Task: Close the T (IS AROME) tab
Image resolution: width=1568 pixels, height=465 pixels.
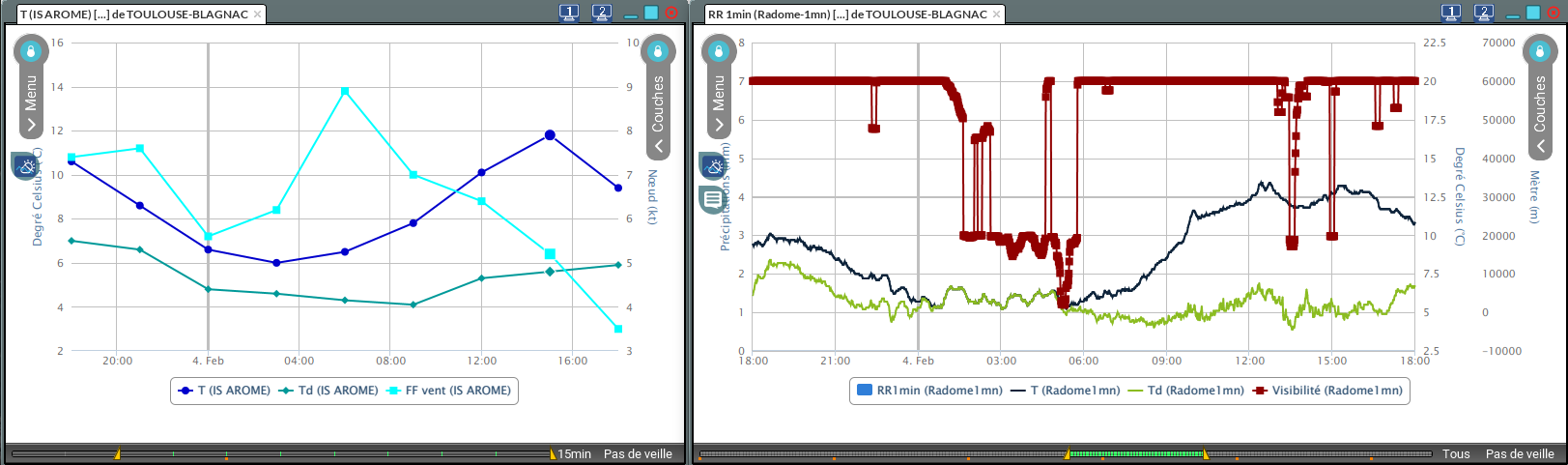Action: click(258, 15)
